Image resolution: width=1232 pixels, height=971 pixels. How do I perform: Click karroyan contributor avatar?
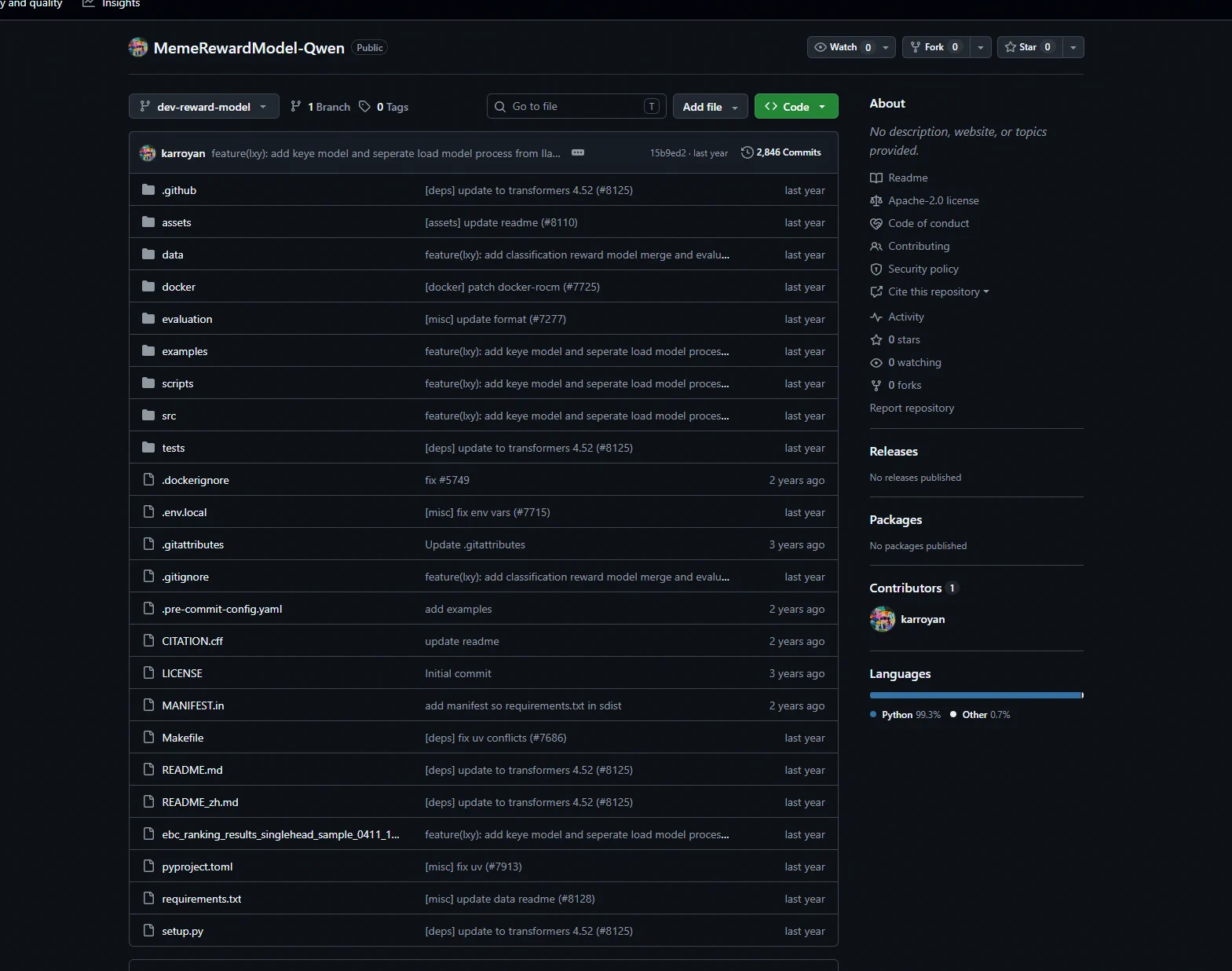click(x=883, y=619)
